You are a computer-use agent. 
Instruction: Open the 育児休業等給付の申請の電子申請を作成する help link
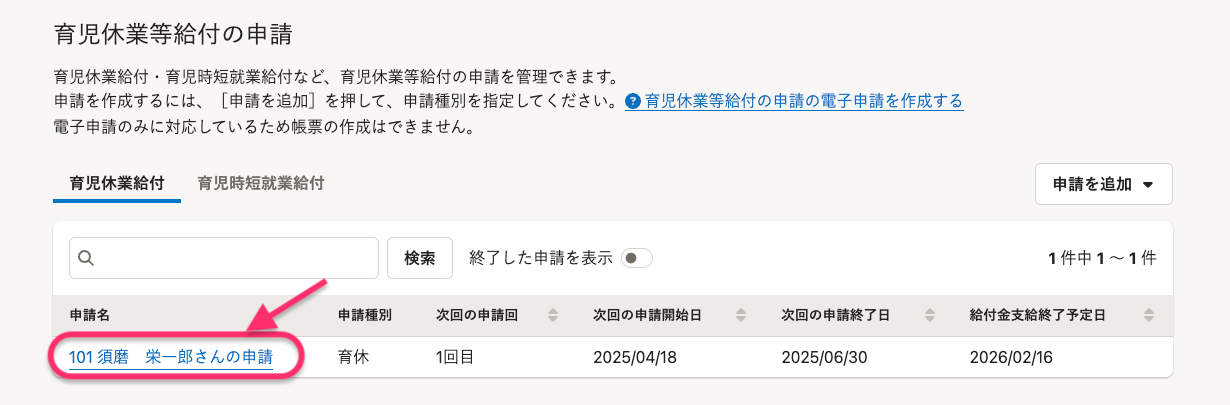click(804, 101)
